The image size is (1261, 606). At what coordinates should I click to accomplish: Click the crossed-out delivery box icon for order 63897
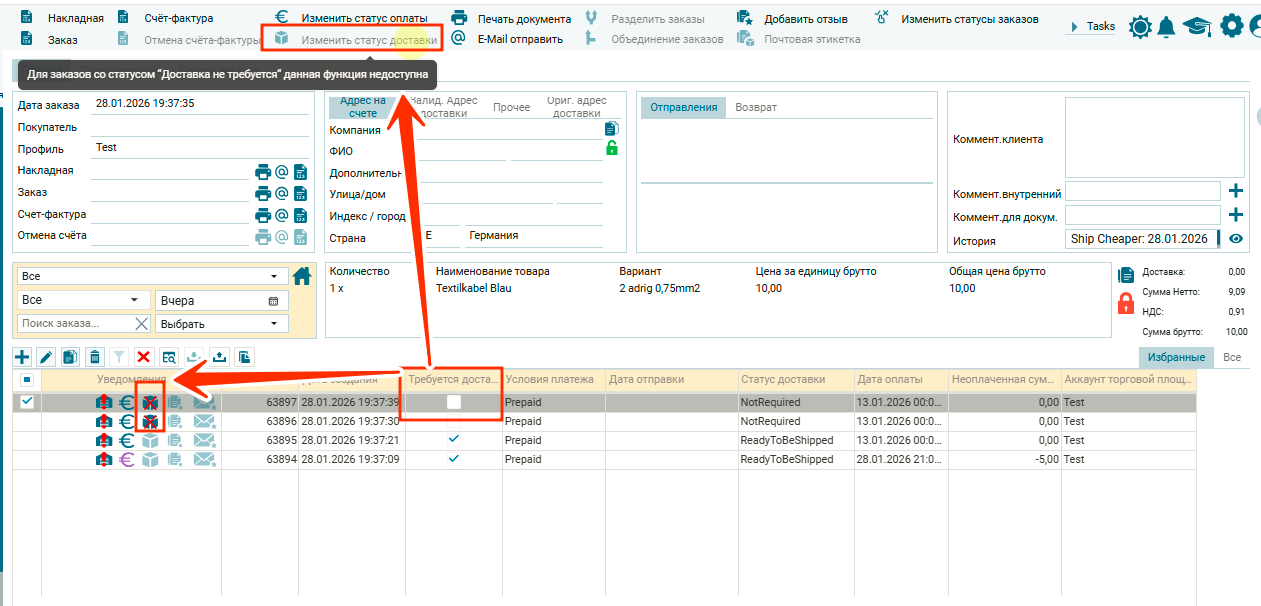pos(150,402)
